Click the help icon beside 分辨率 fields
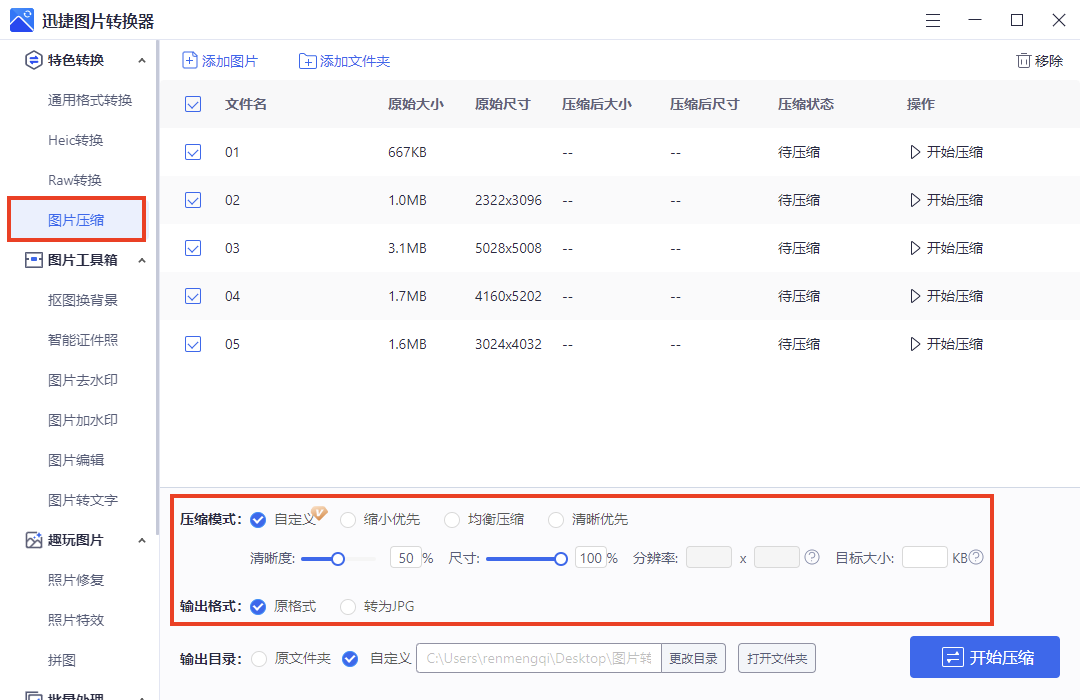Screen dimensions: 1080x700 [812, 557]
